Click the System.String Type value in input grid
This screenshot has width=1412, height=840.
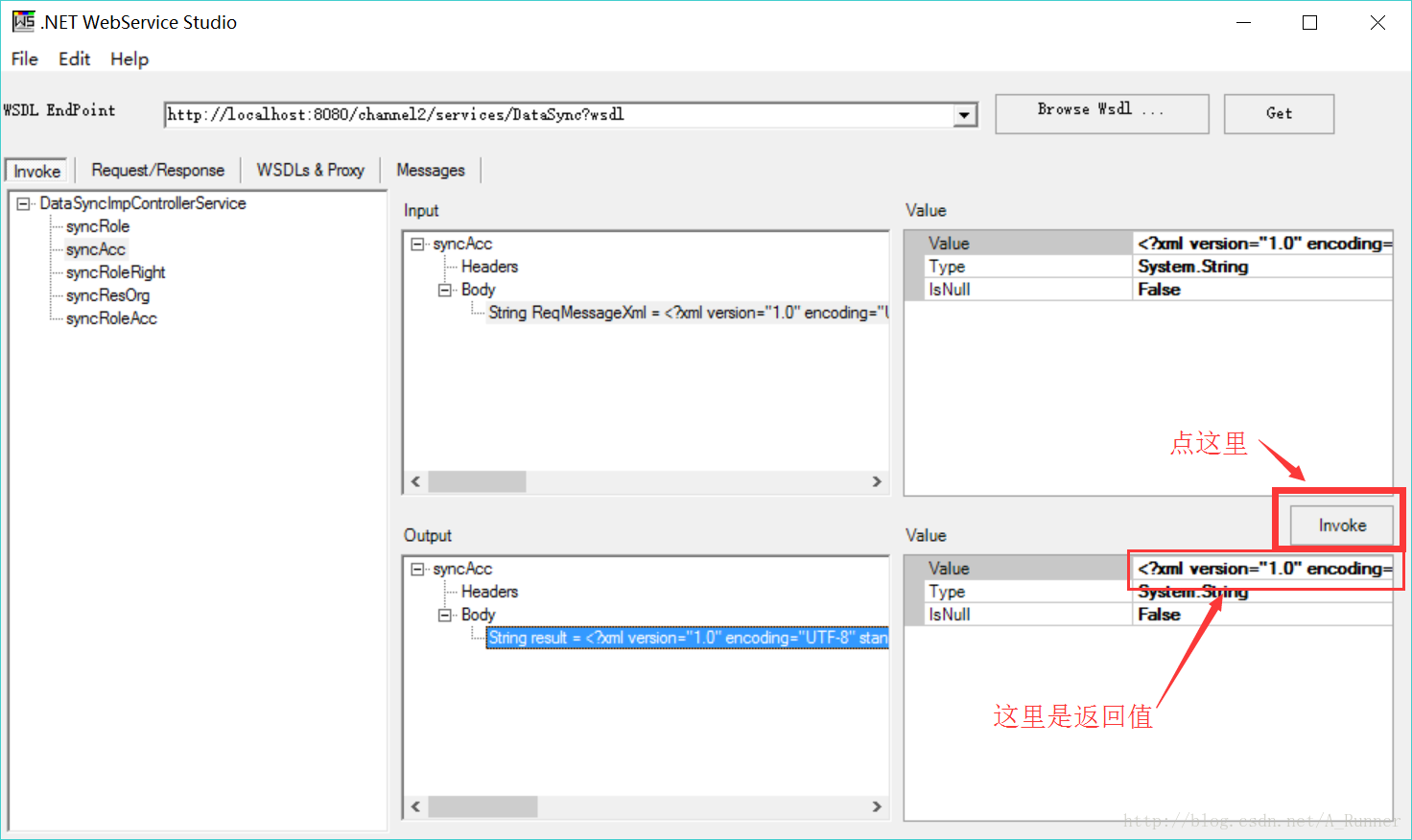coord(1264,267)
